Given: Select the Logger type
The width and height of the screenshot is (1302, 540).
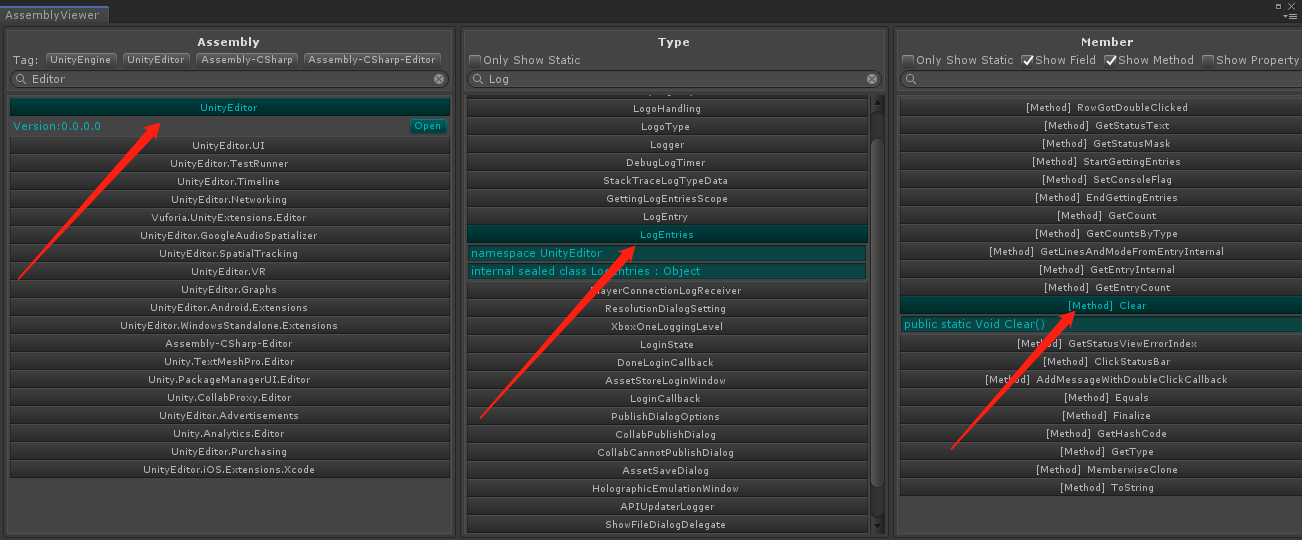Looking at the screenshot, I should 667,144.
